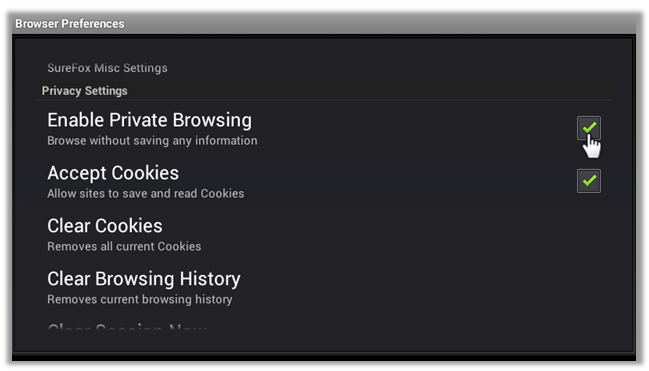Click 'Browse without saving any information' text

tap(152, 141)
